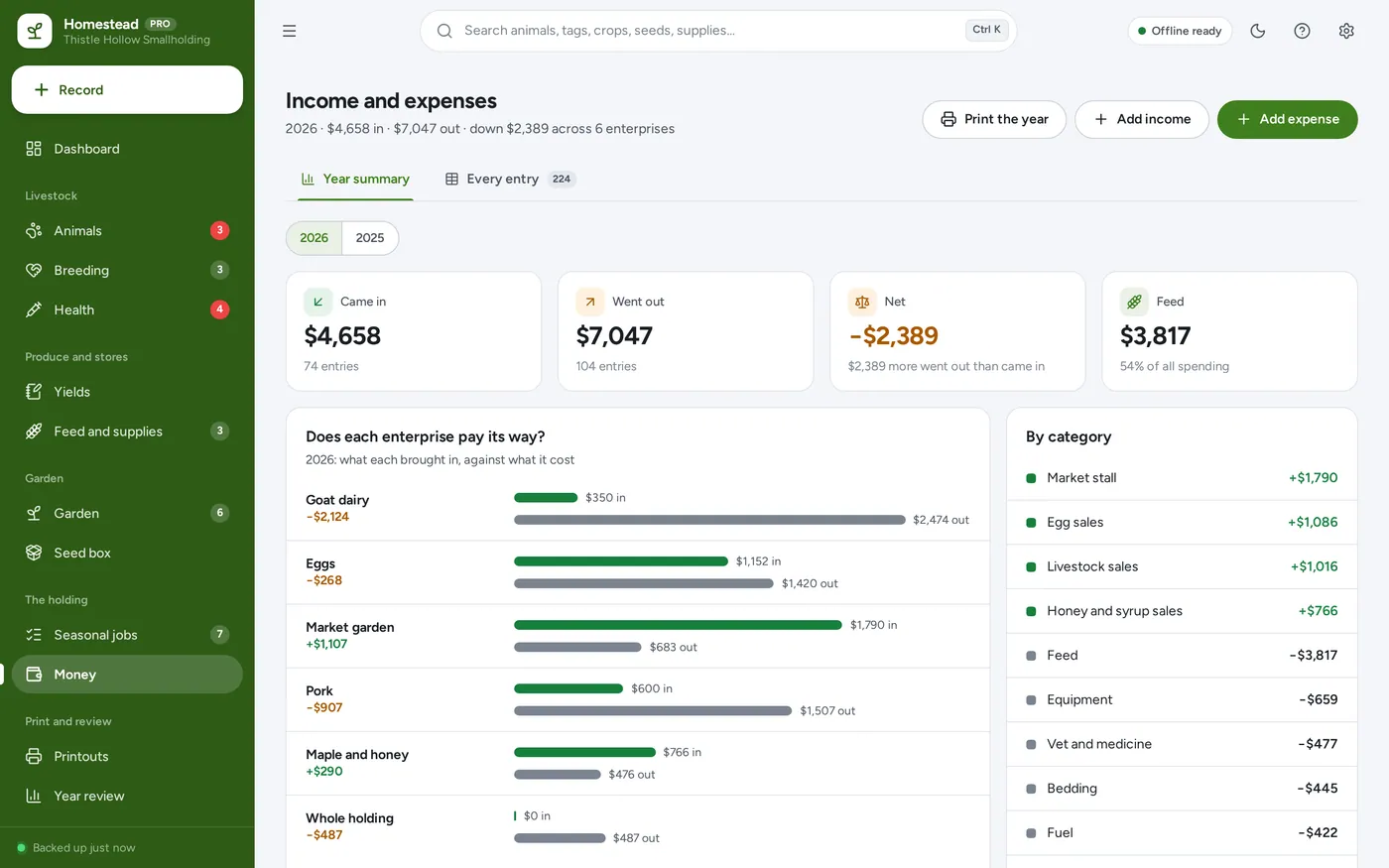Open the Health section
Image resolution: width=1389 pixels, height=868 pixels.
(x=127, y=310)
